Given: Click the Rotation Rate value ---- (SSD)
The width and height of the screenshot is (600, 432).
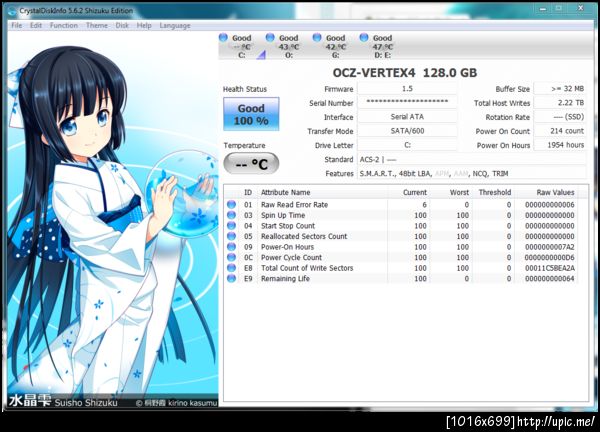Looking at the screenshot, I should click(560, 117).
